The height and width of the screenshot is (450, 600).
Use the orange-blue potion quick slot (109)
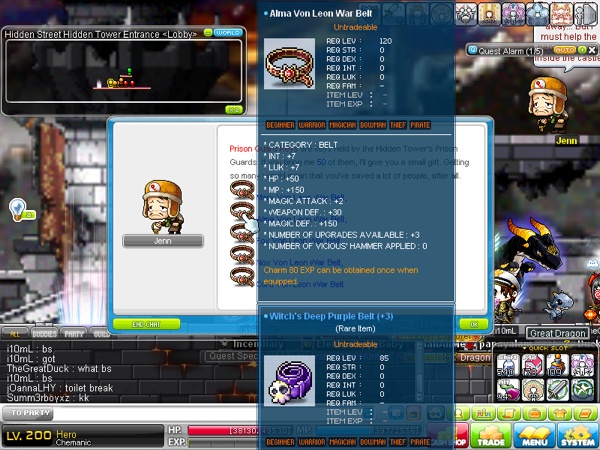[x=558, y=365]
